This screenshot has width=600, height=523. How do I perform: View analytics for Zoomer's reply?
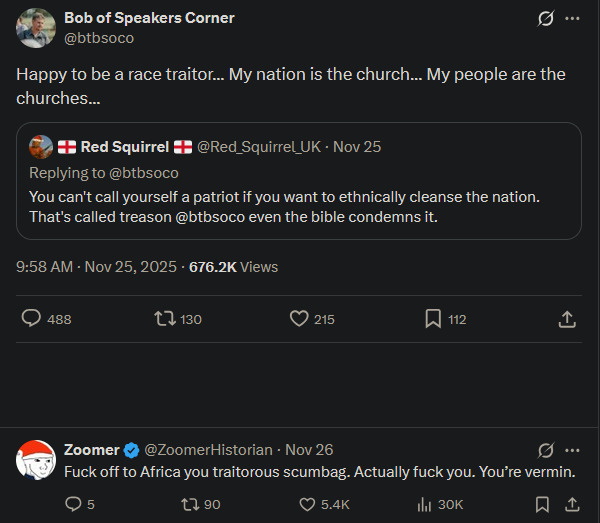click(x=423, y=504)
